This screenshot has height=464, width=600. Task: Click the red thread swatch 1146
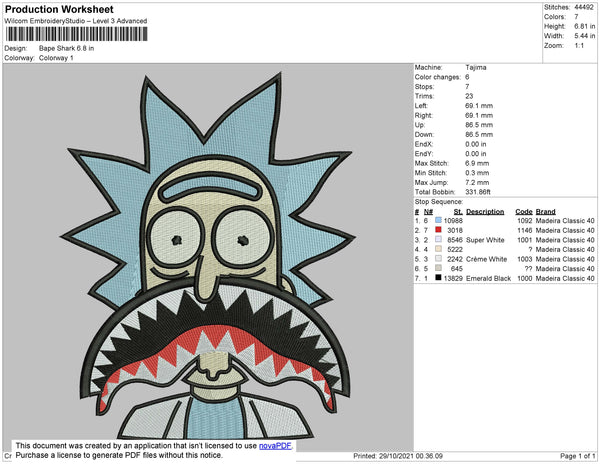tap(438, 230)
